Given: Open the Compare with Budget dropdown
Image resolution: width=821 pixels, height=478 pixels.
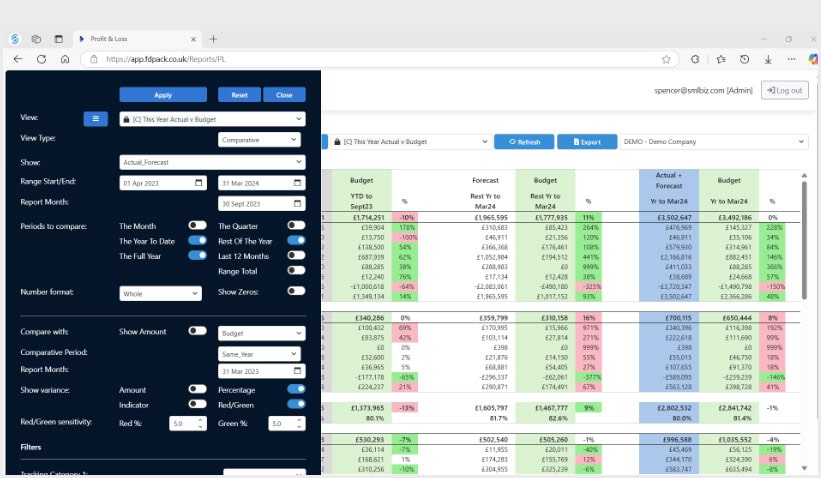Looking at the screenshot, I should click(262, 333).
